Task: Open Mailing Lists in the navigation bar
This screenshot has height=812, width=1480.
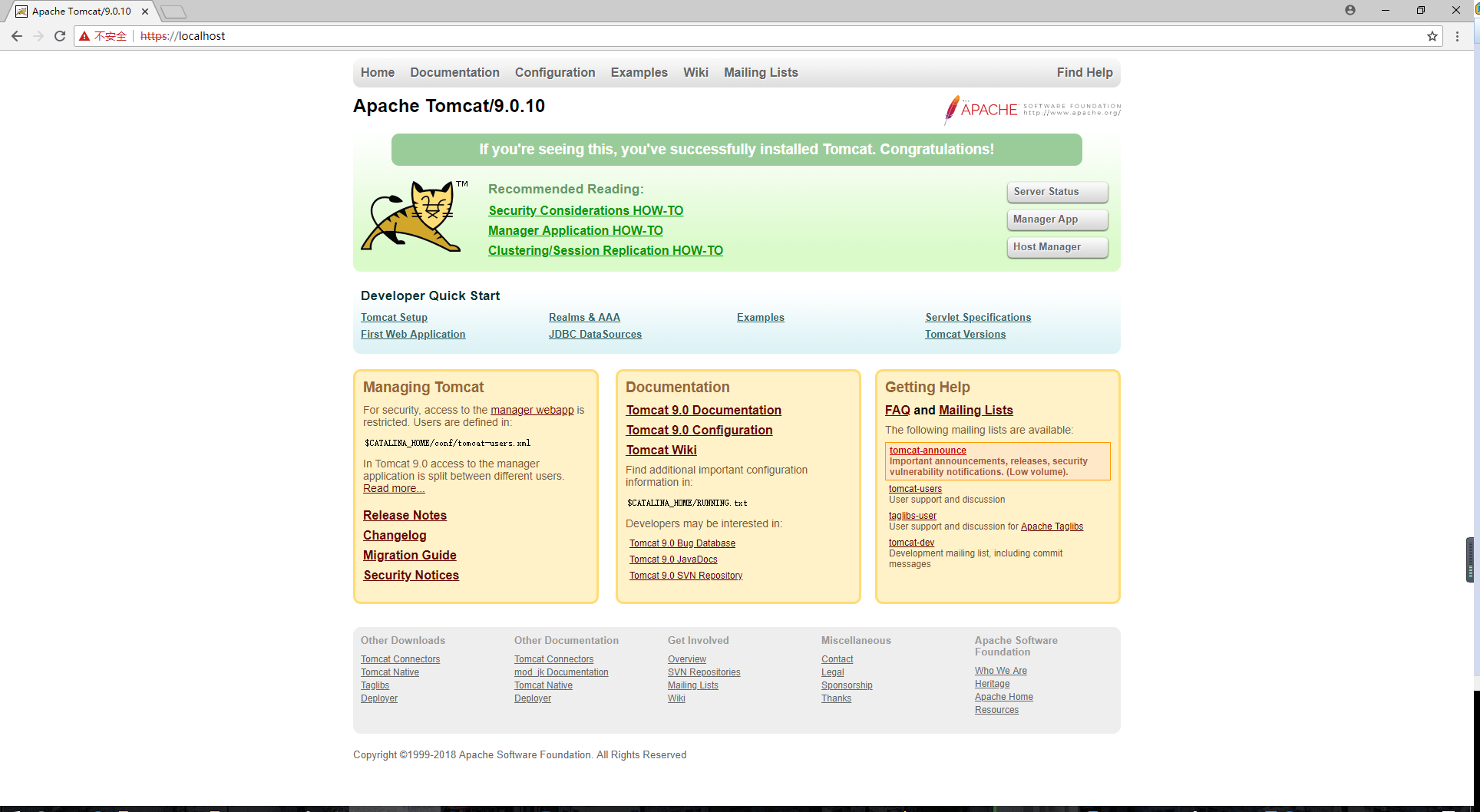Action: coord(761,72)
